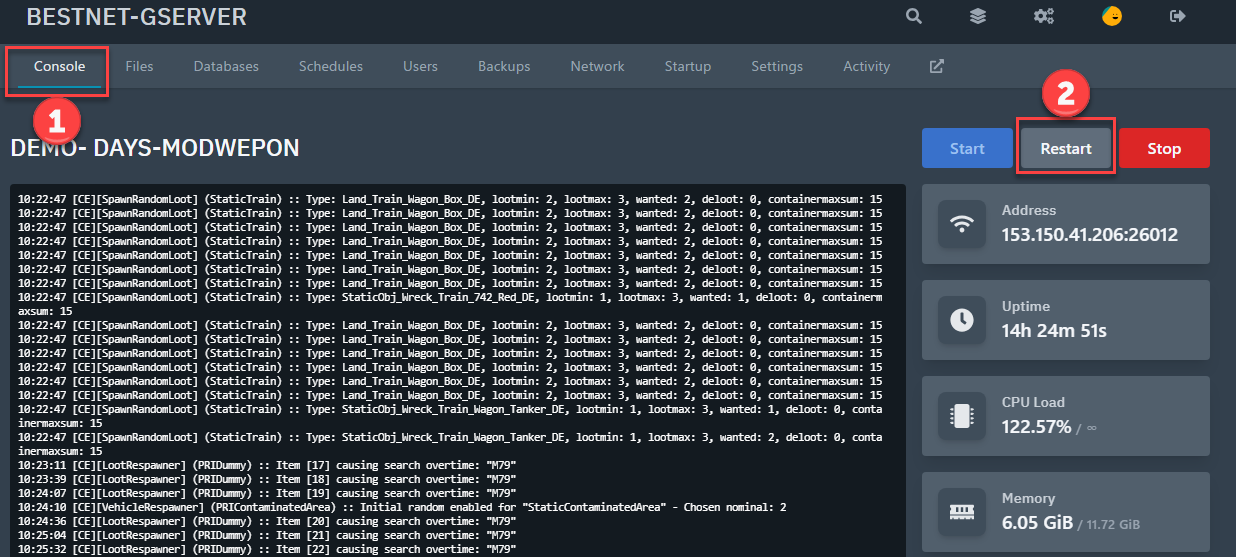Open the search icon in the header
This screenshot has width=1236, height=557.
(x=913, y=16)
